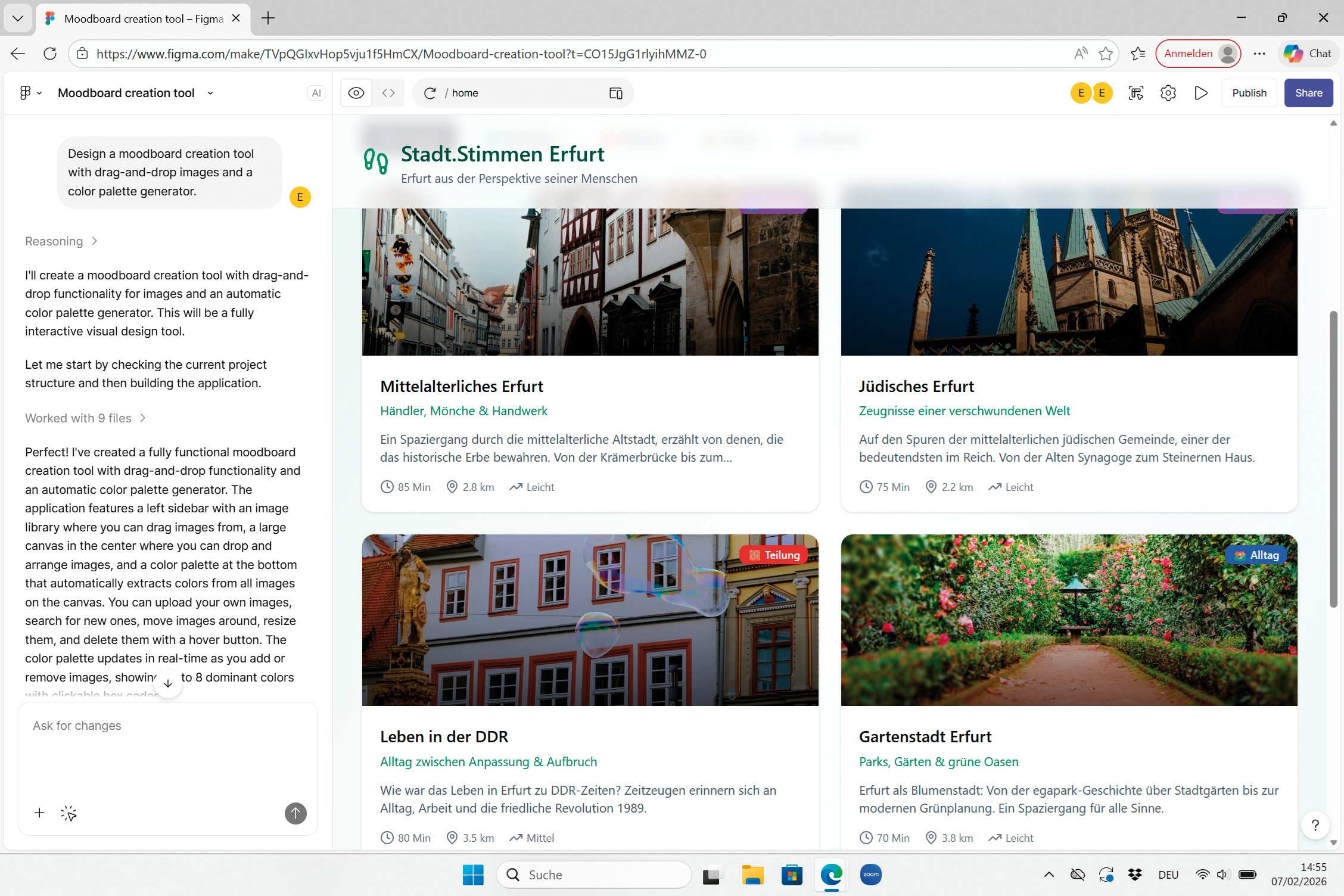The height and width of the screenshot is (896, 1344).
Task: Click the AI badge in the chat header
Action: (x=316, y=93)
